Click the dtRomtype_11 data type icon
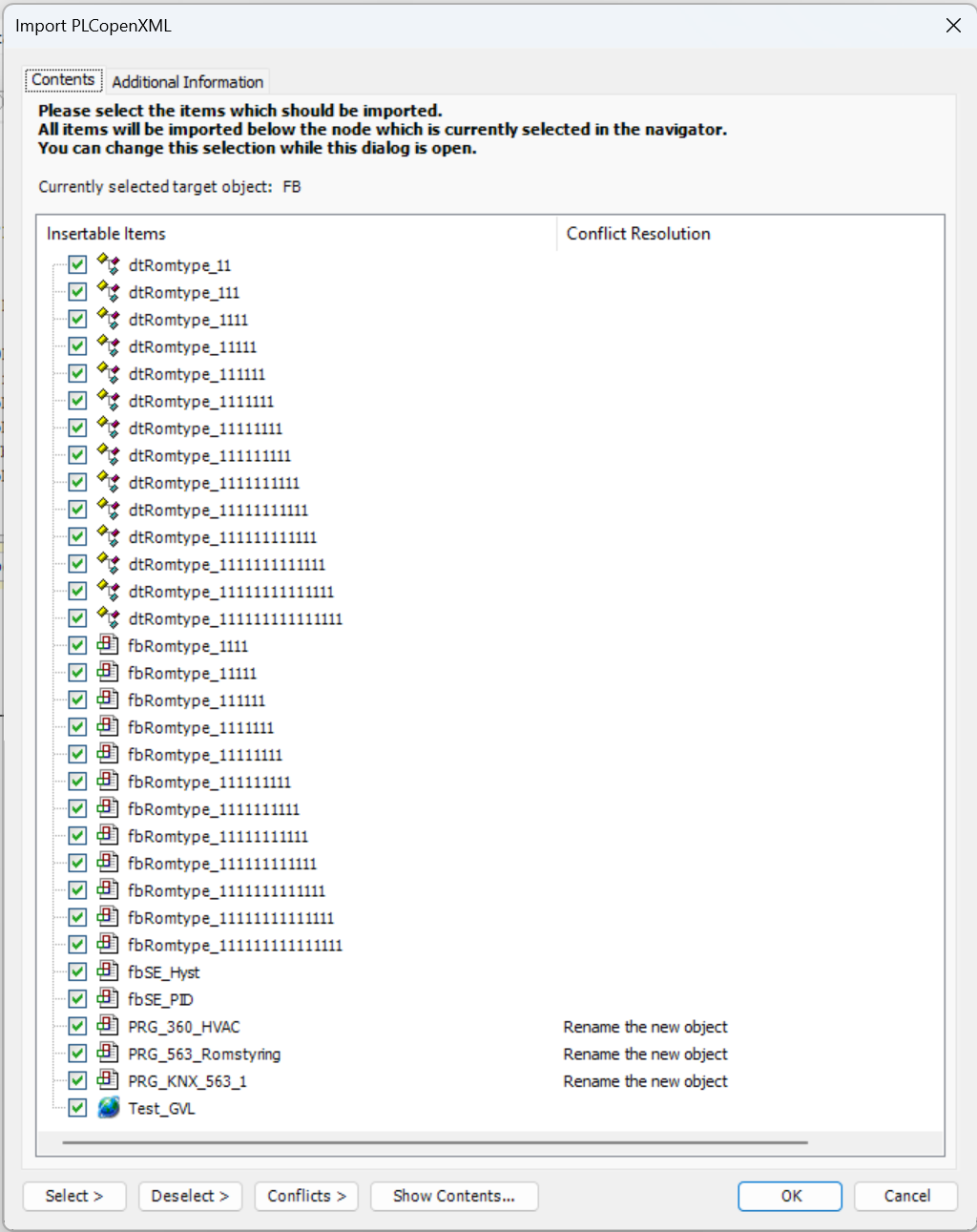Screen dimensions: 977x1232 pos(108,265)
